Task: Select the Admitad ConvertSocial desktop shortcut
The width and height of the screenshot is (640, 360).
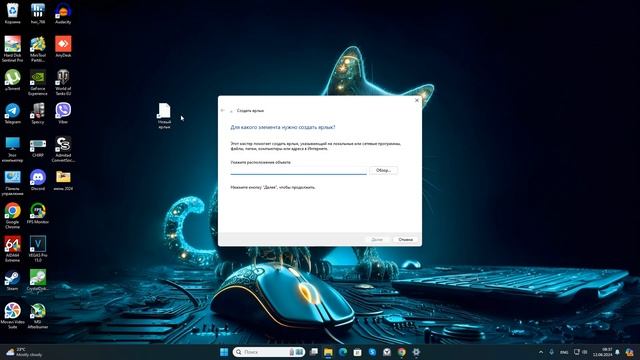Action: (x=63, y=149)
